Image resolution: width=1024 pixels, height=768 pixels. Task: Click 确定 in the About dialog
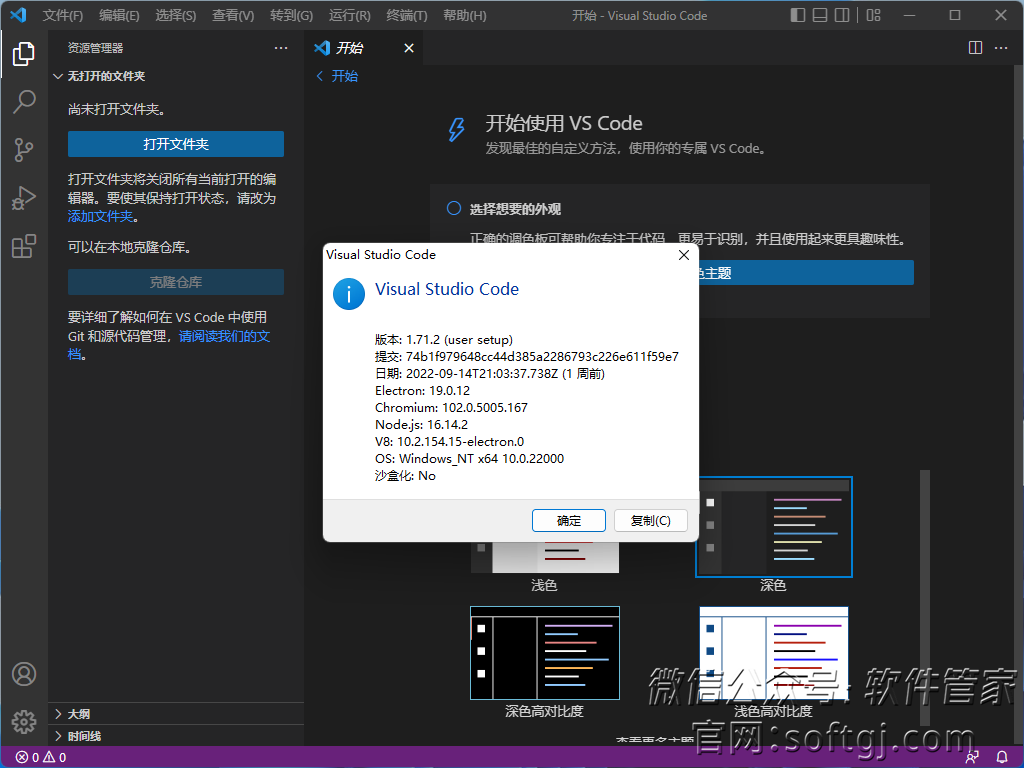tap(569, 520)
